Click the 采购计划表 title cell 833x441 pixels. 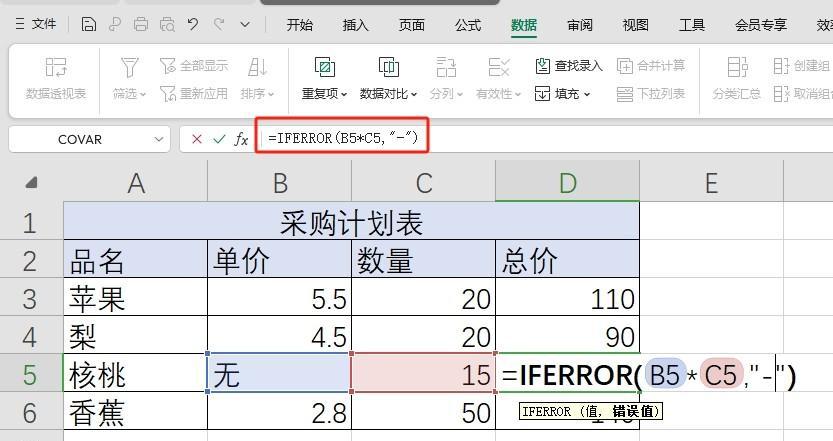click(x=351, y=221)
